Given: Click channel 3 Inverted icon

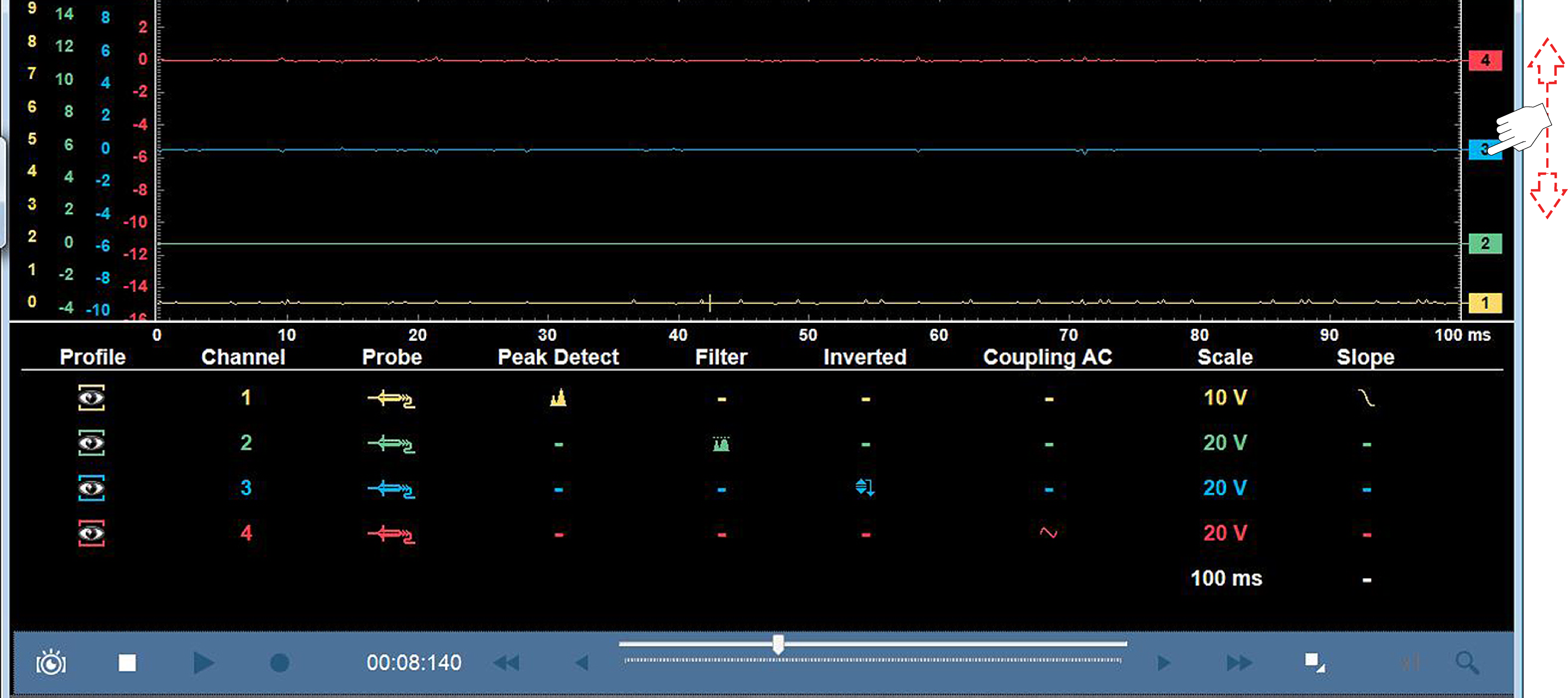Looking at the screenshot, I should pyautogui.click(x=865, y=487).
